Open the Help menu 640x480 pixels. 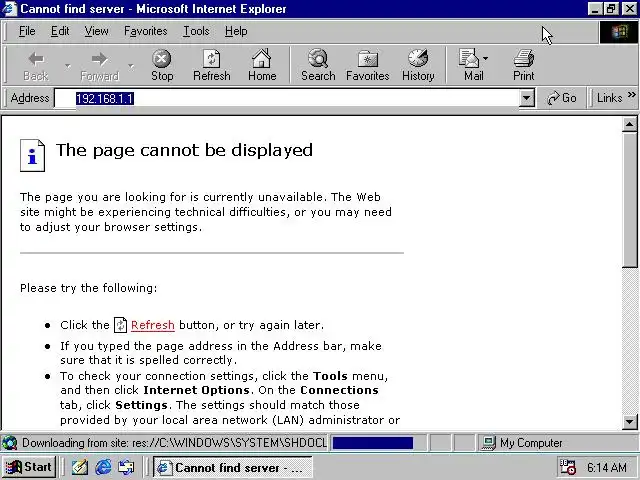[236, 31]
